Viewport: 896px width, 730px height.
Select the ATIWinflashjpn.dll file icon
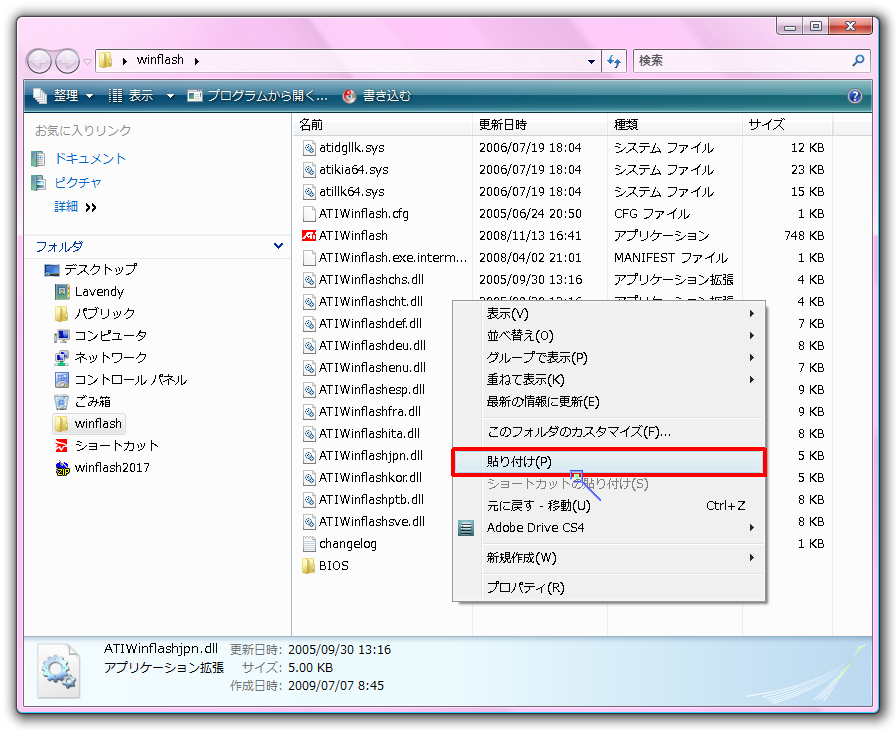click(x=309, y=456)
